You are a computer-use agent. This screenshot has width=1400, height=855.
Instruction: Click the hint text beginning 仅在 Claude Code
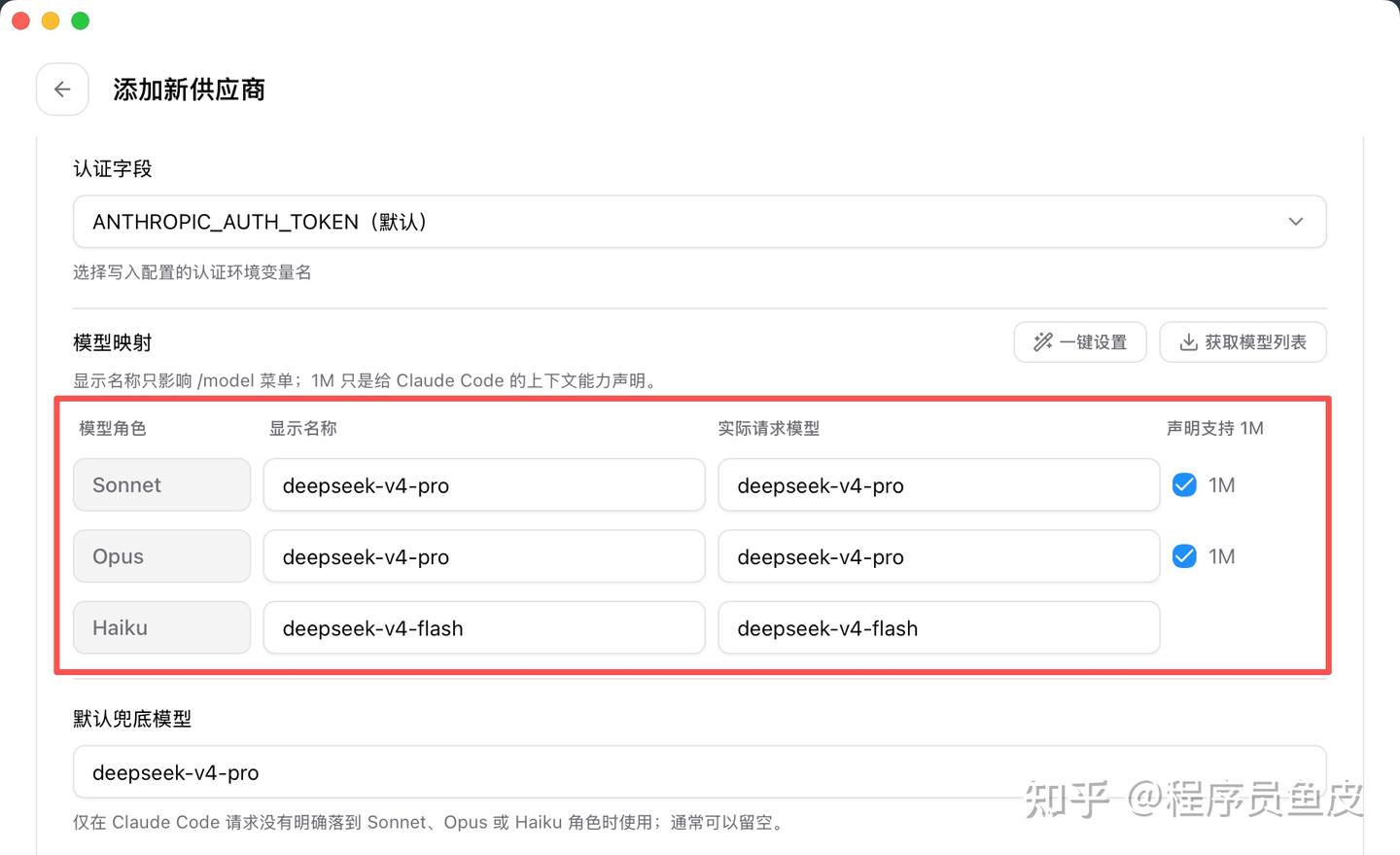pyautogui.click(x=429, y=822)
